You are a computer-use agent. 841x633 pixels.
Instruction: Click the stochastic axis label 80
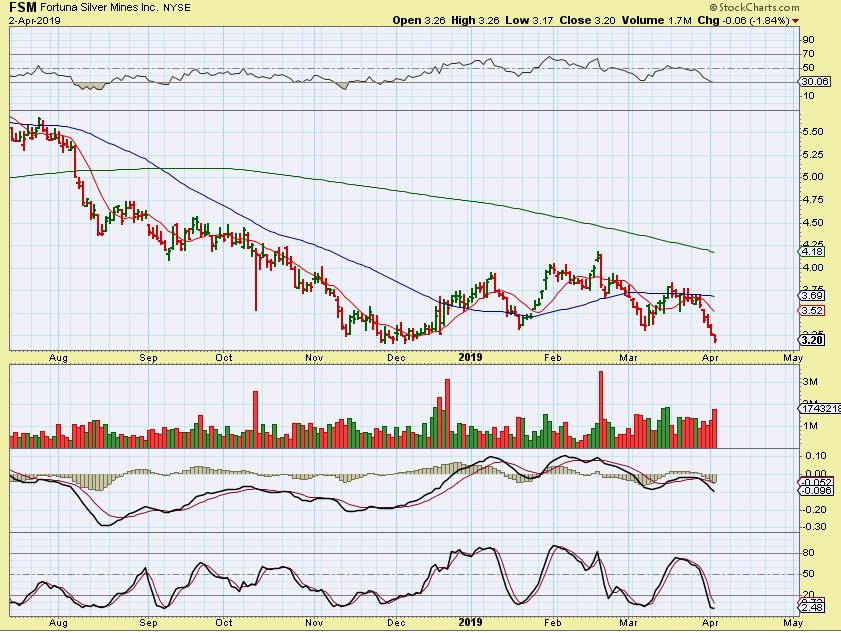tap(808, 553)
